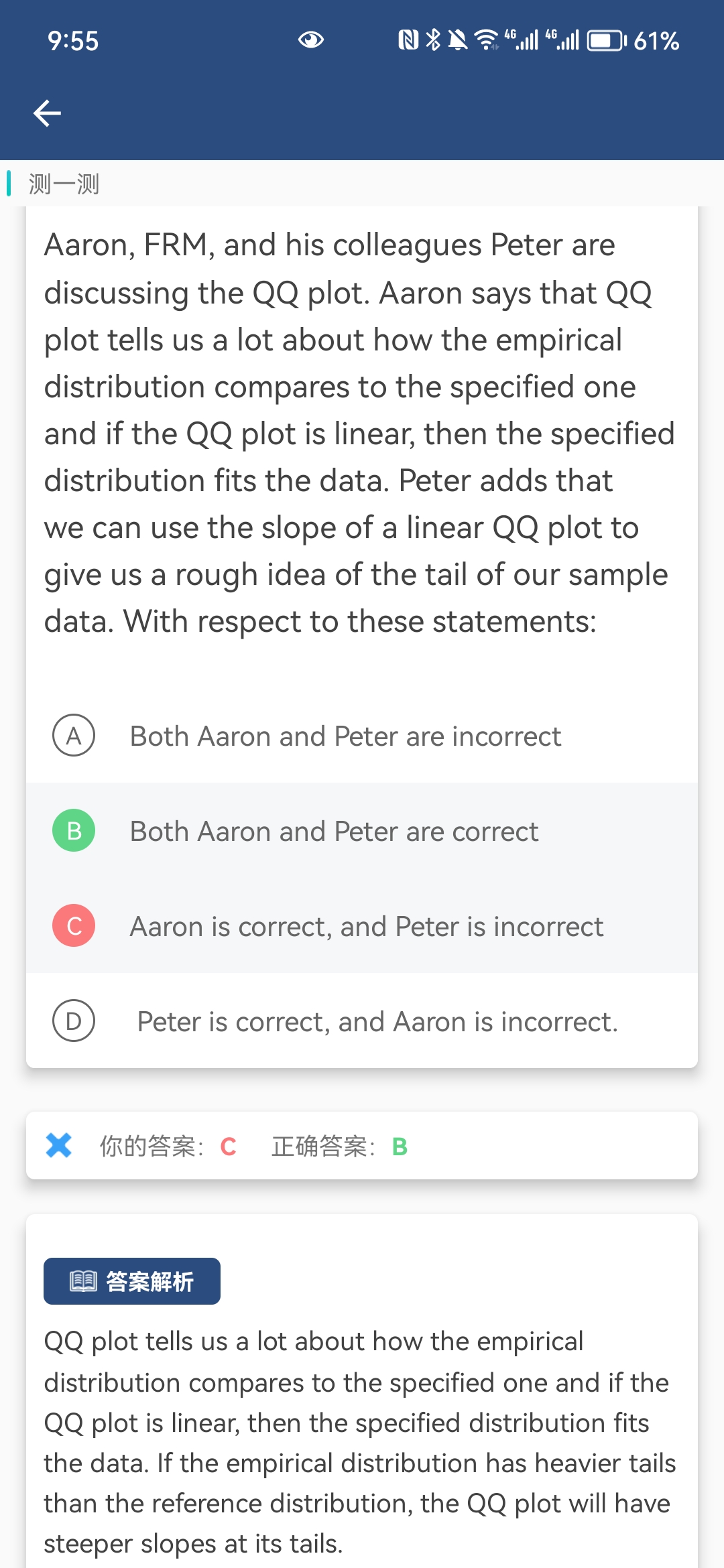
Task: Tap the eye comfort icon in status bar
Action: pyautogui.click(x=310, y=40)
